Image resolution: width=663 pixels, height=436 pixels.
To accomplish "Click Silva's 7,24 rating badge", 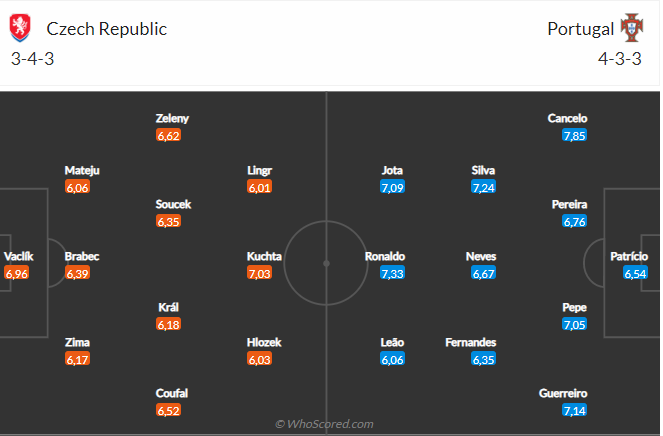I will pos(484,187).
